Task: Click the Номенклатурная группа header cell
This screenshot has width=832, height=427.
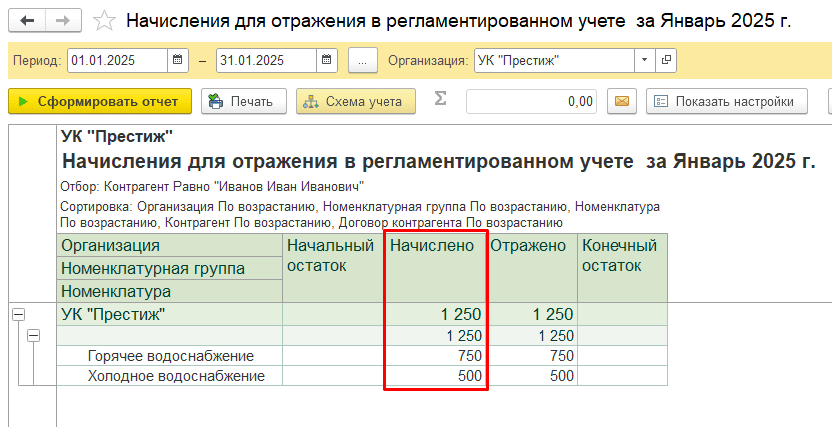Action: 170,268
